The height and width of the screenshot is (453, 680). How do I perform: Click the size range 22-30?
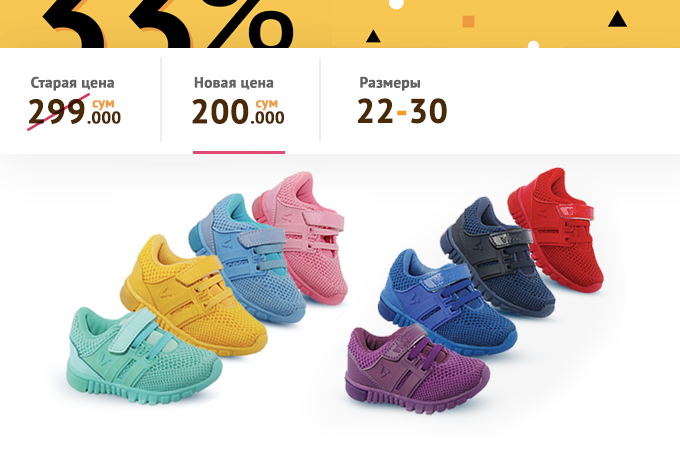point(402,111)
